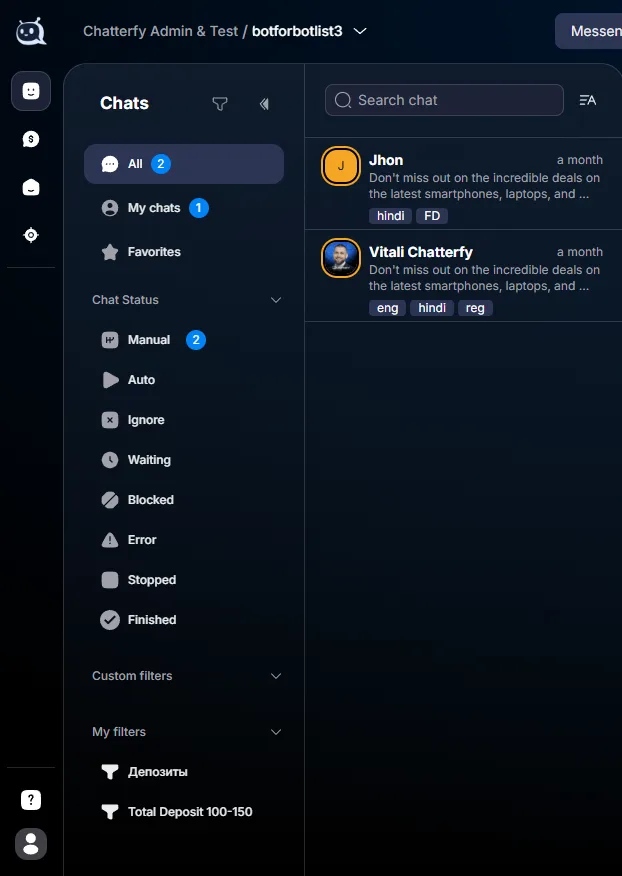Click the reg tag on Vitali's chat
Viewport: 622px width, 876px height.
pyautogui.click(x=475, y=308)
